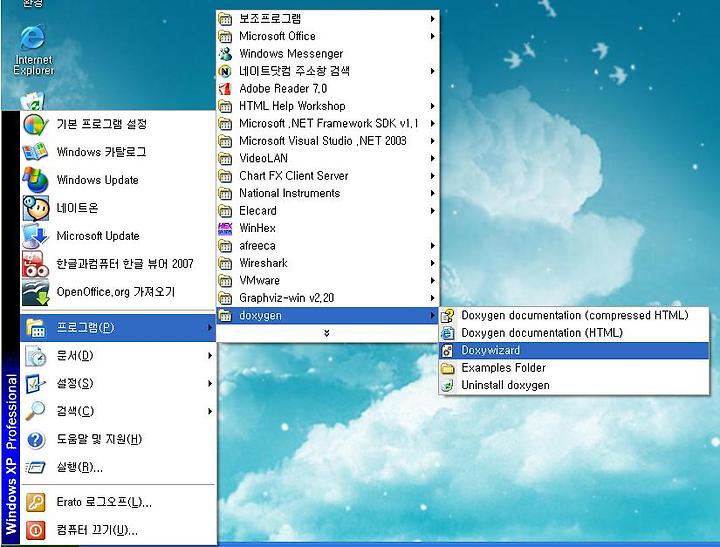
Task: Select Uninstall doxygen entry
Action: pos(574,385)
